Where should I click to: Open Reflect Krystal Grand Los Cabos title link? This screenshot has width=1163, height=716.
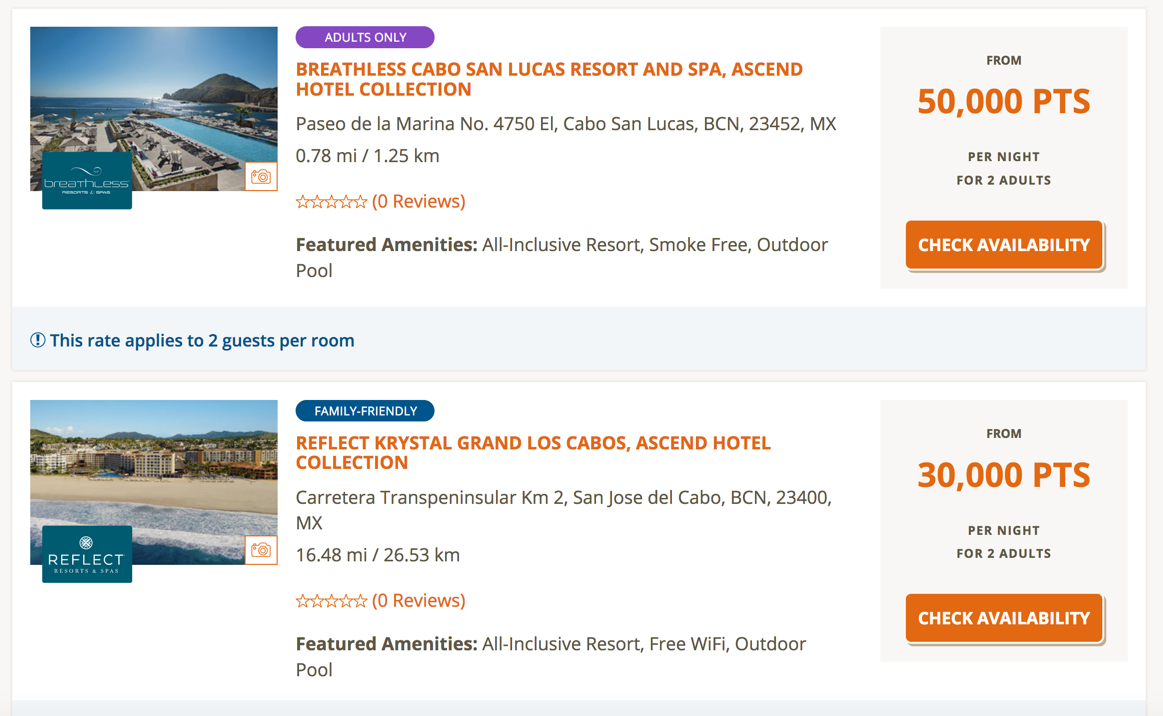coord(532,452)
